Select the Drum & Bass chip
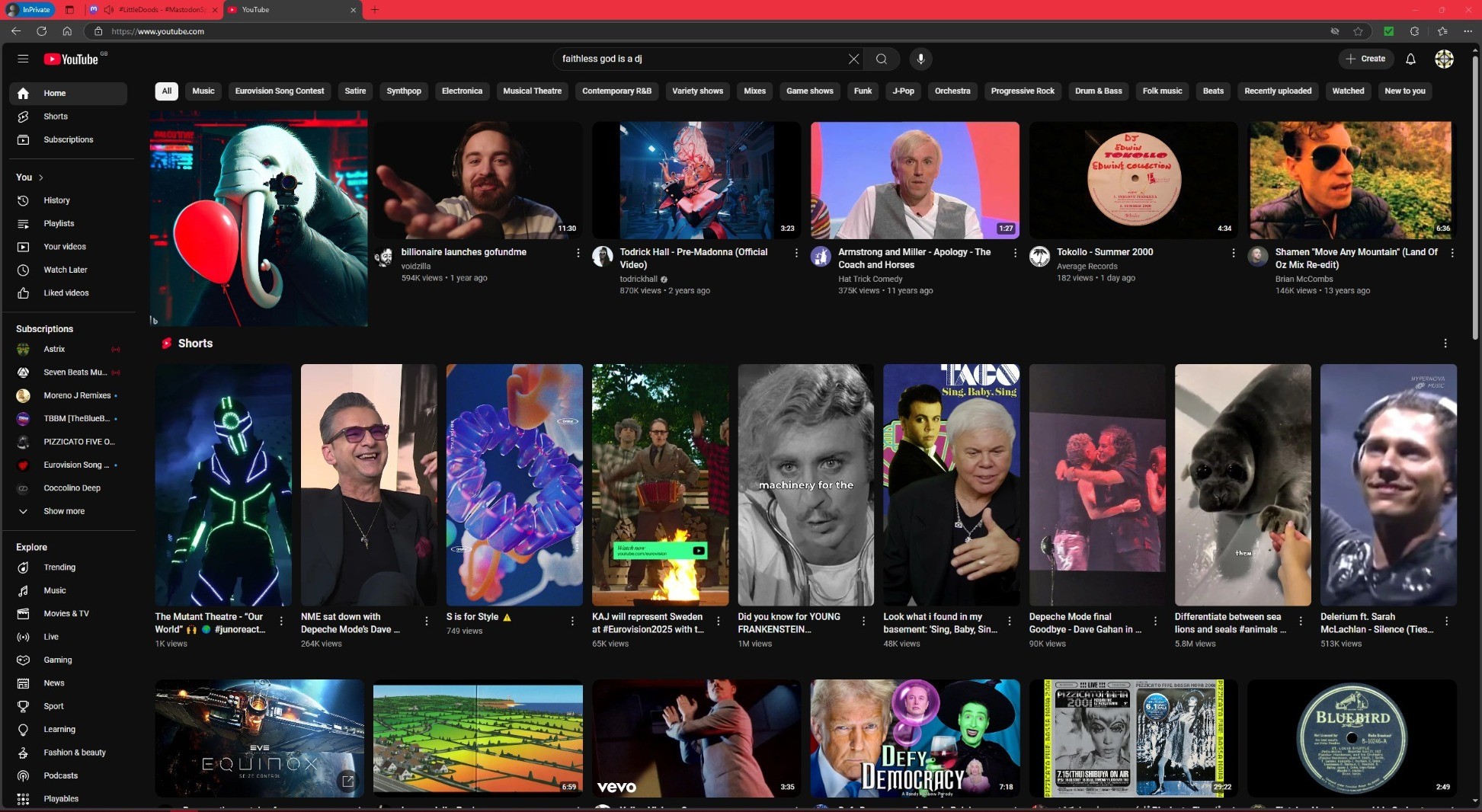This screenshot has height=812, width=1482. coord(1098,91)
